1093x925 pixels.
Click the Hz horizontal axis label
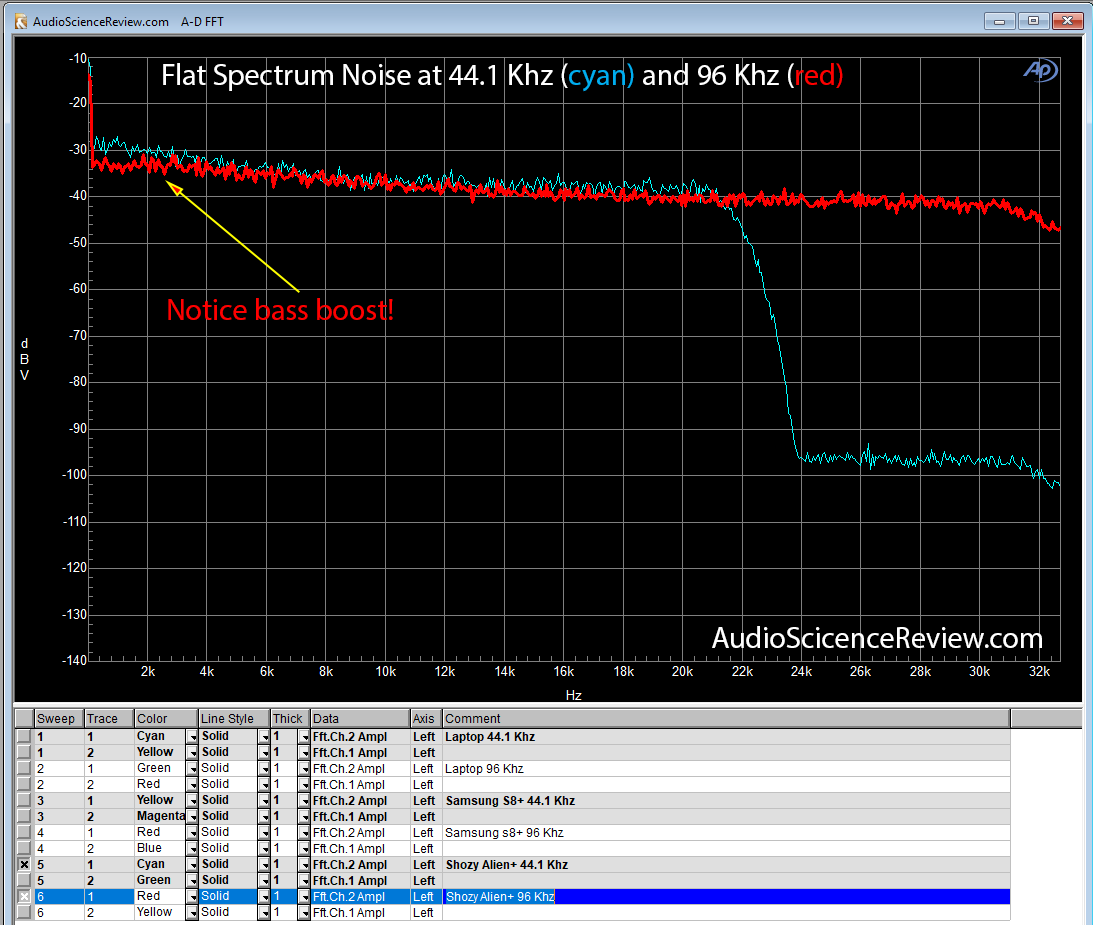coord(574,695)
